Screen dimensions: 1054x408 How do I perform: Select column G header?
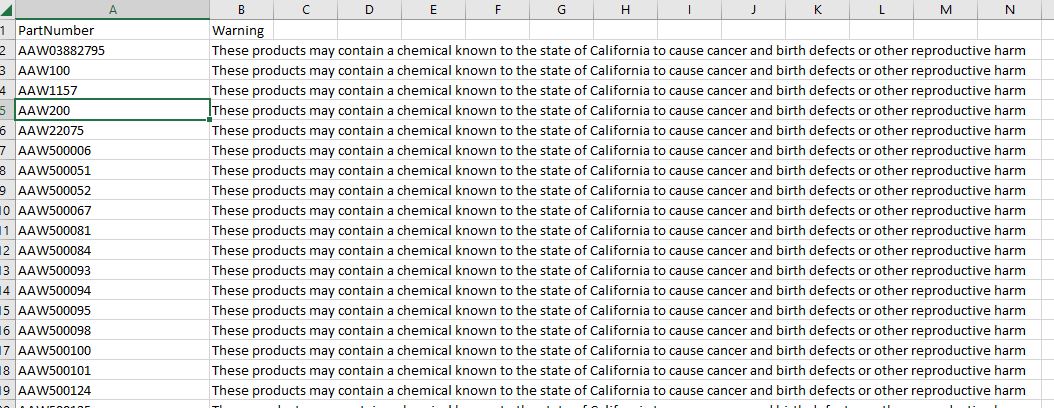click(x=561, y=9)
